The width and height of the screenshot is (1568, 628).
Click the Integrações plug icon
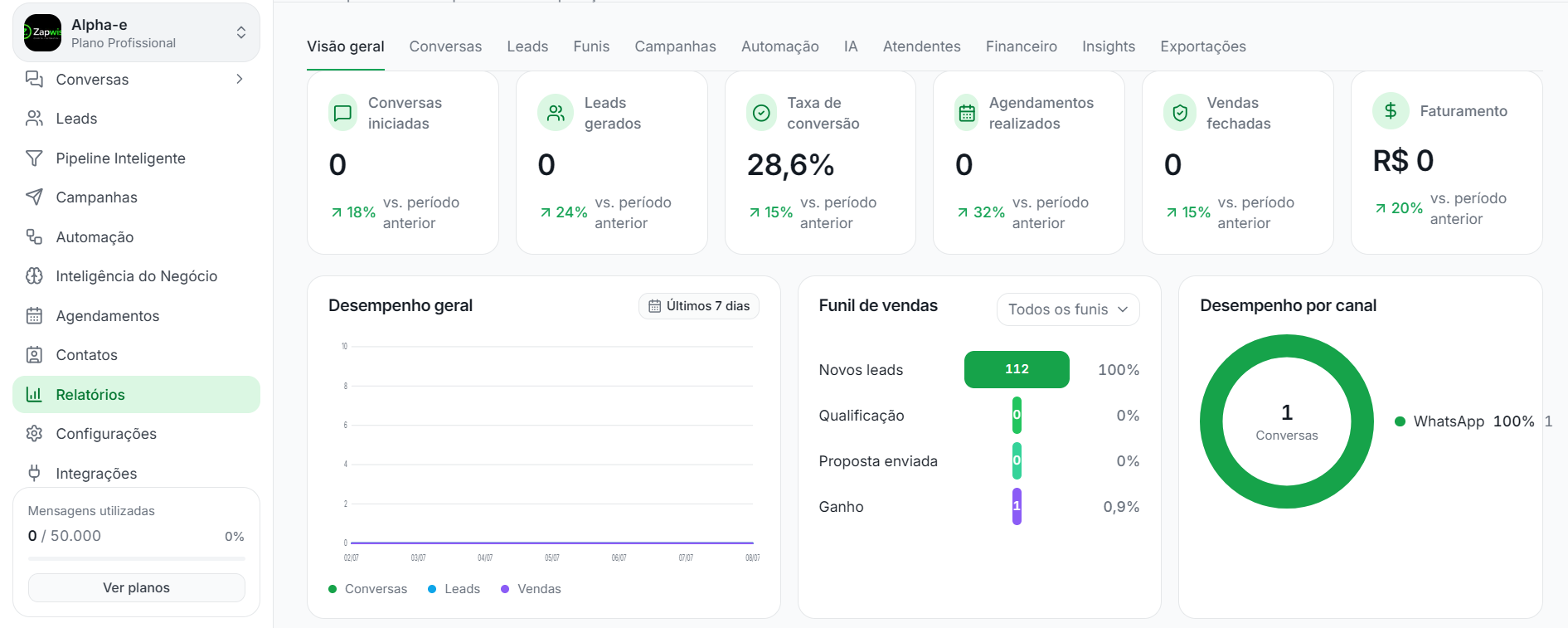(34, 473)
